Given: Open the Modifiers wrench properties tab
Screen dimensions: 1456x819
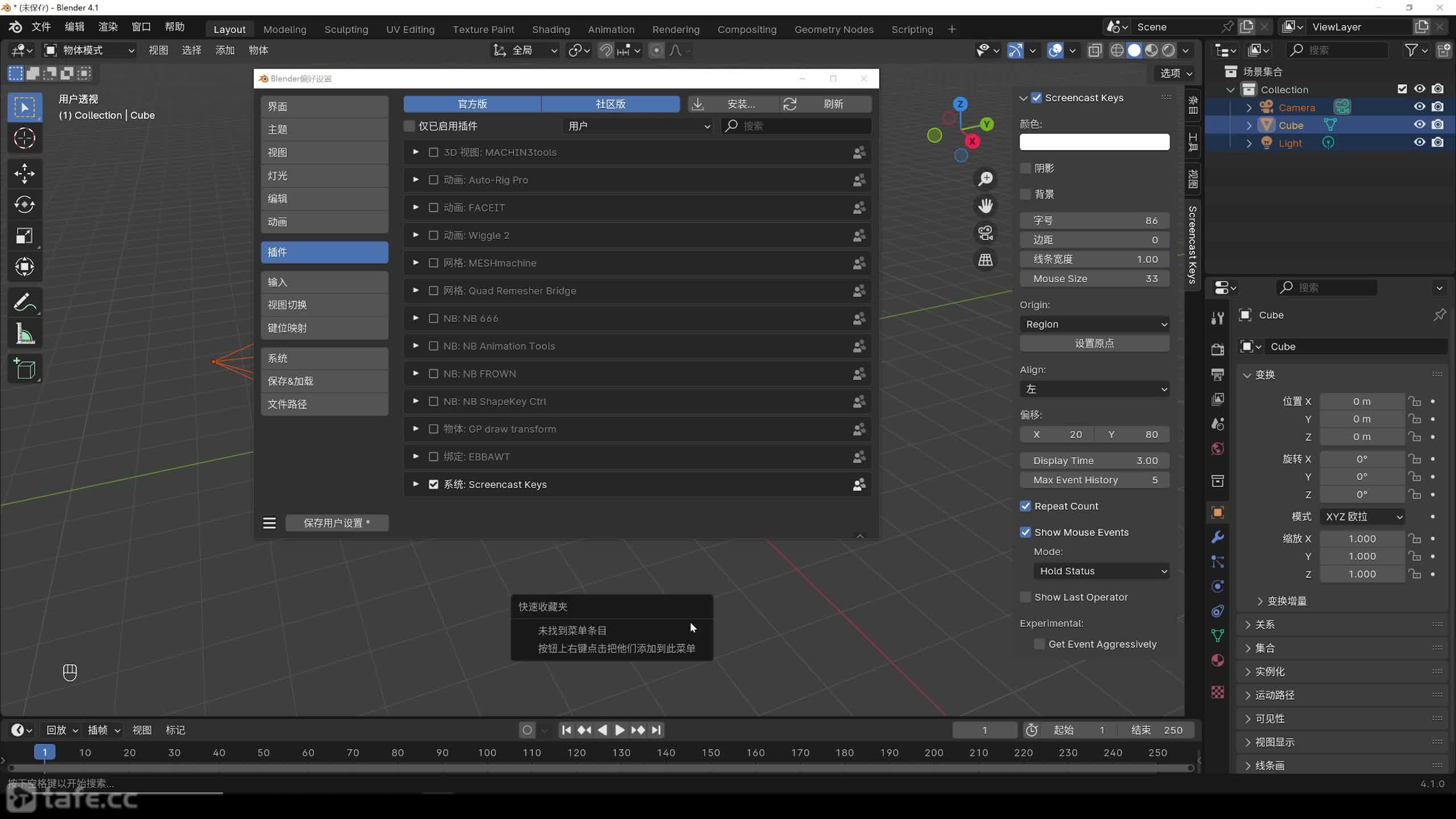Looking at the screenshot, I should click(x=1218, y=537).
